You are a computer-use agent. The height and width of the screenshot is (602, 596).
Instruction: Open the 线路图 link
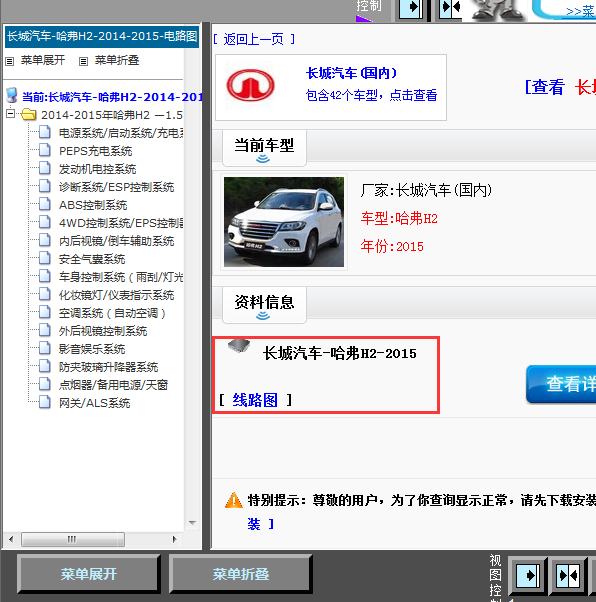[x=255, y=400]
